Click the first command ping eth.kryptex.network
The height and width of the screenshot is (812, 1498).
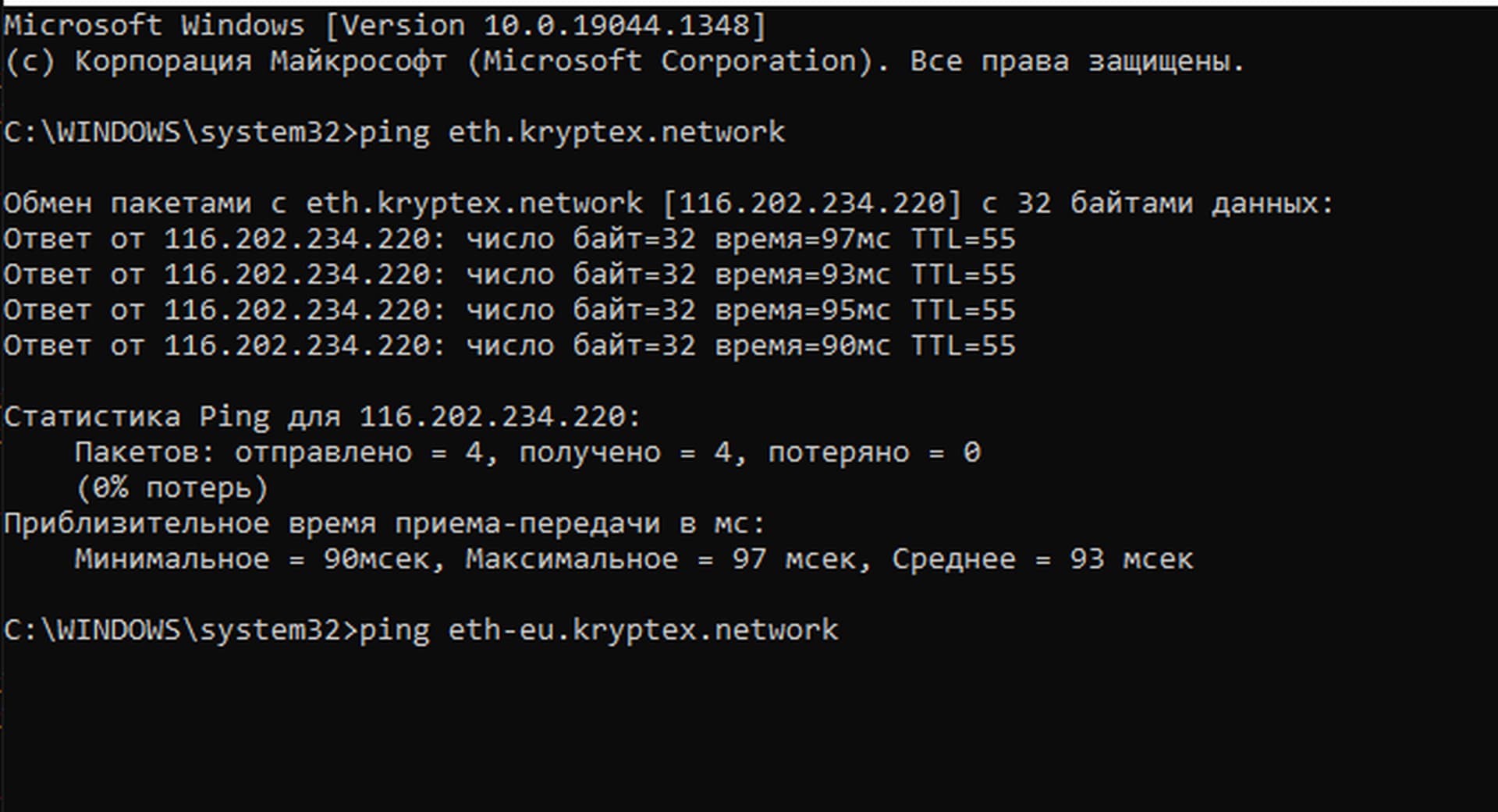coord(571,133)
